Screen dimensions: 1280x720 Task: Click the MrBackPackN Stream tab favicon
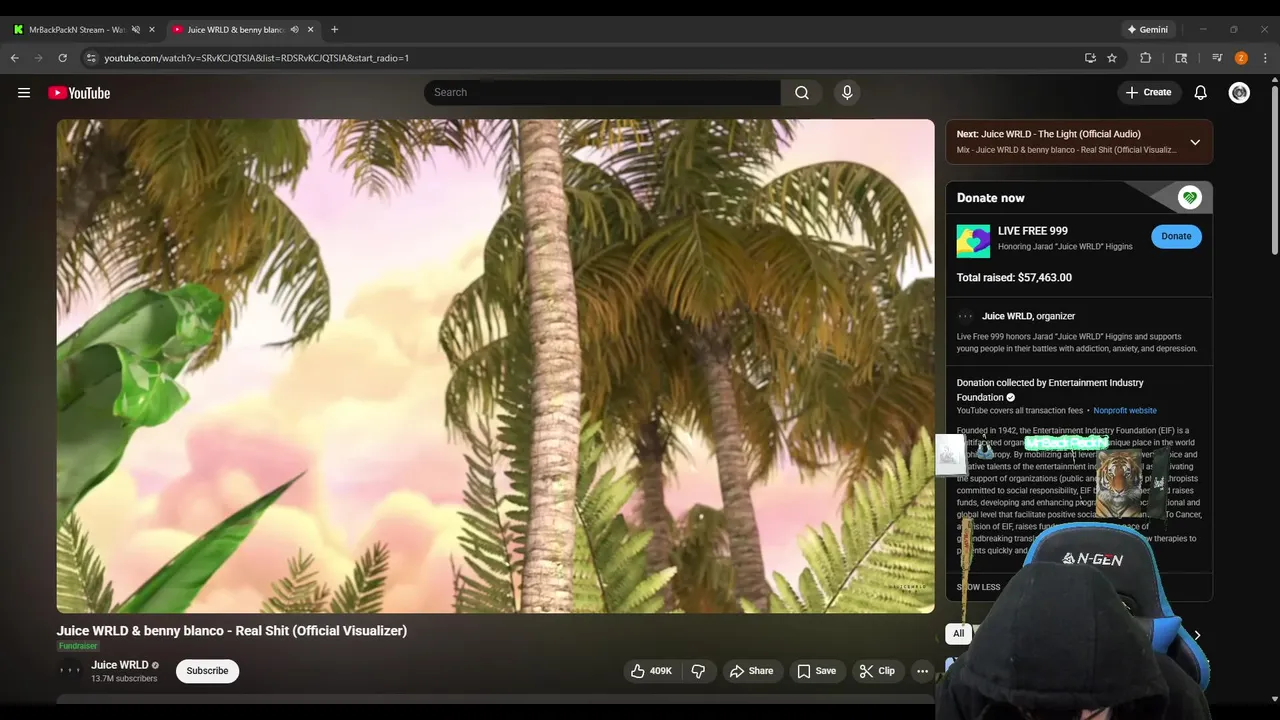point(18,30)
